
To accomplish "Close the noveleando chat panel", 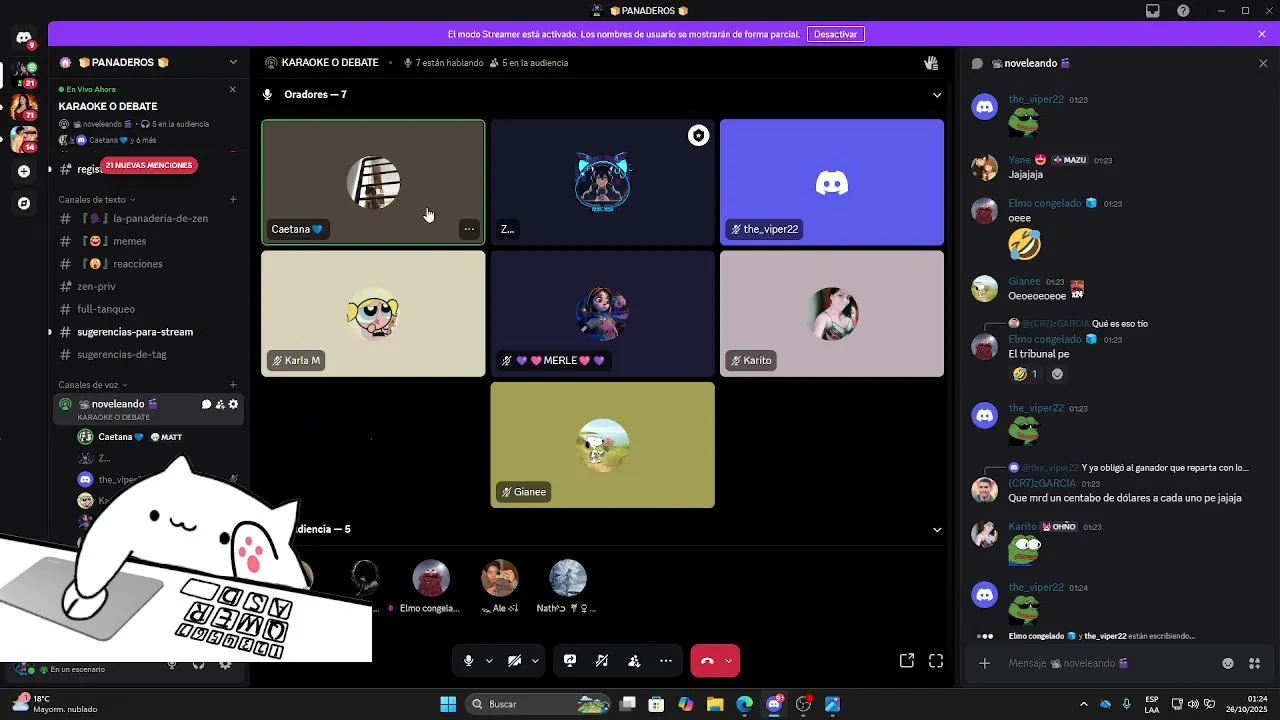I will [1263, 63].
